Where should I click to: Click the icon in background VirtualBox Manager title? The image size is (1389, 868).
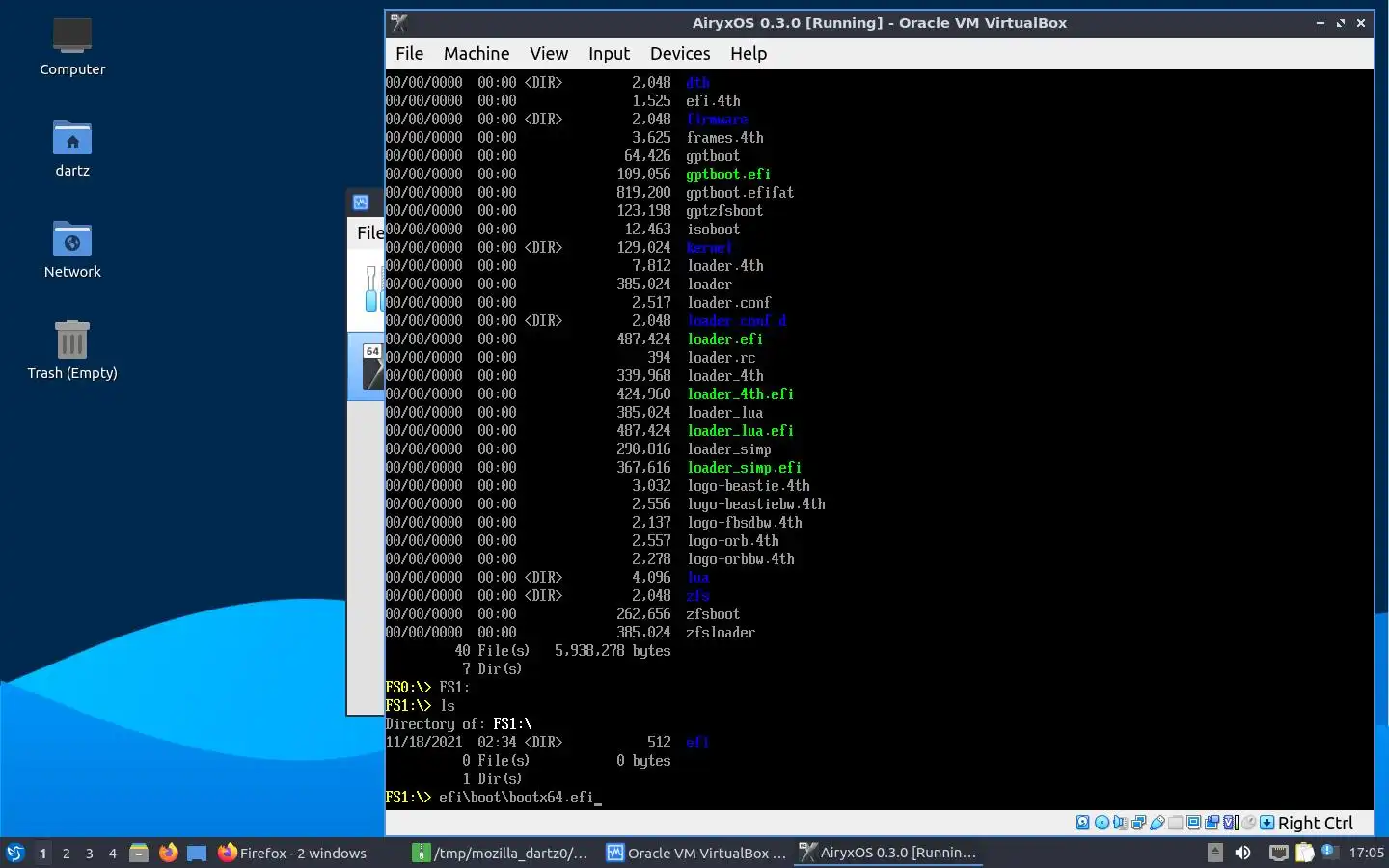point(361,203)
